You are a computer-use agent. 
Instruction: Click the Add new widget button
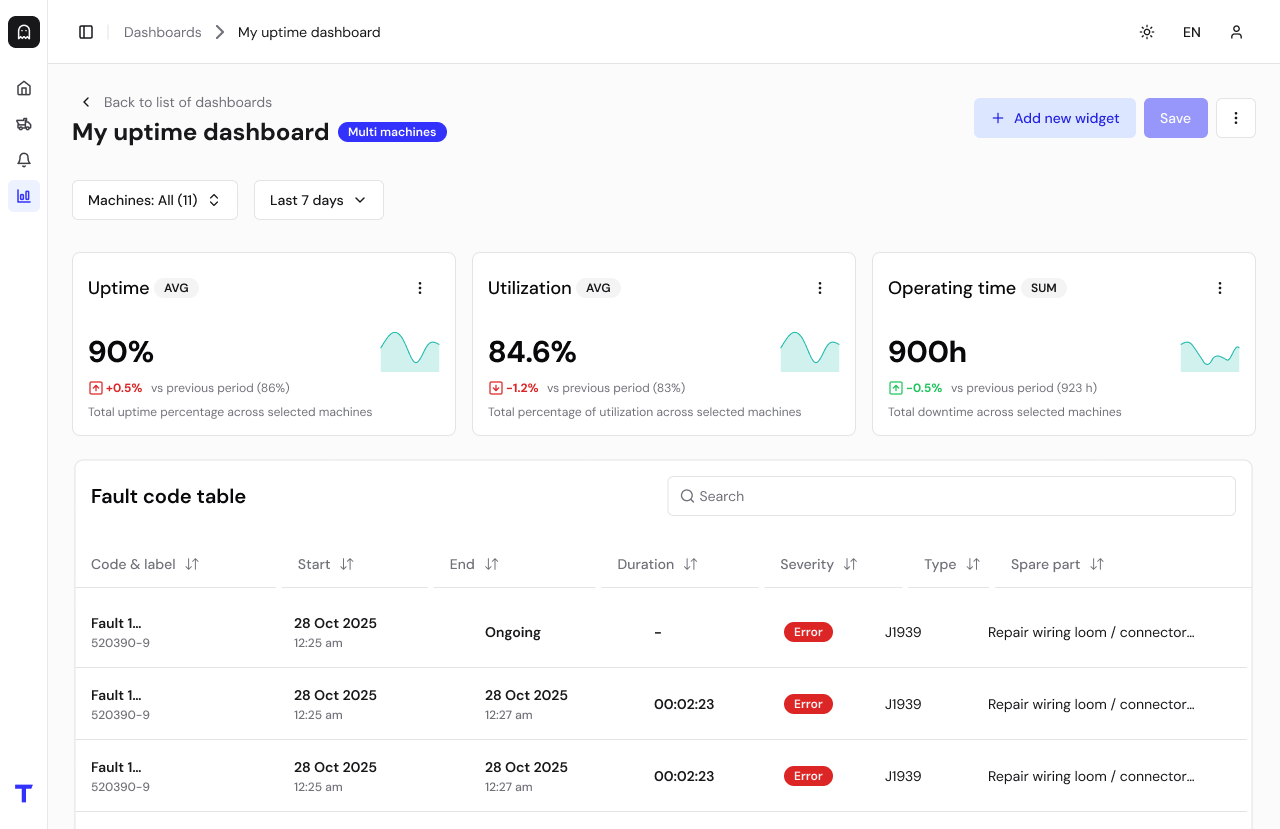(1054, 118)
